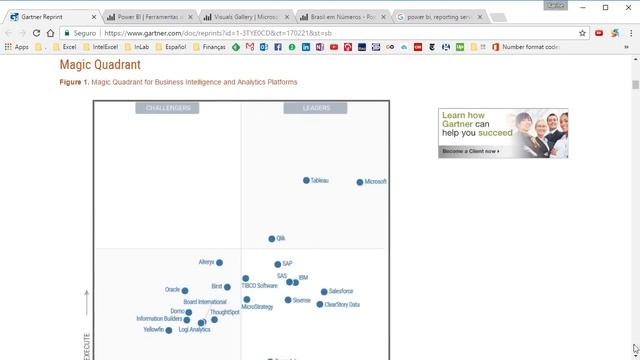Screen dimensions: 640x360
Task: Open the Finanças bookmarks folder
Action: 209,47
